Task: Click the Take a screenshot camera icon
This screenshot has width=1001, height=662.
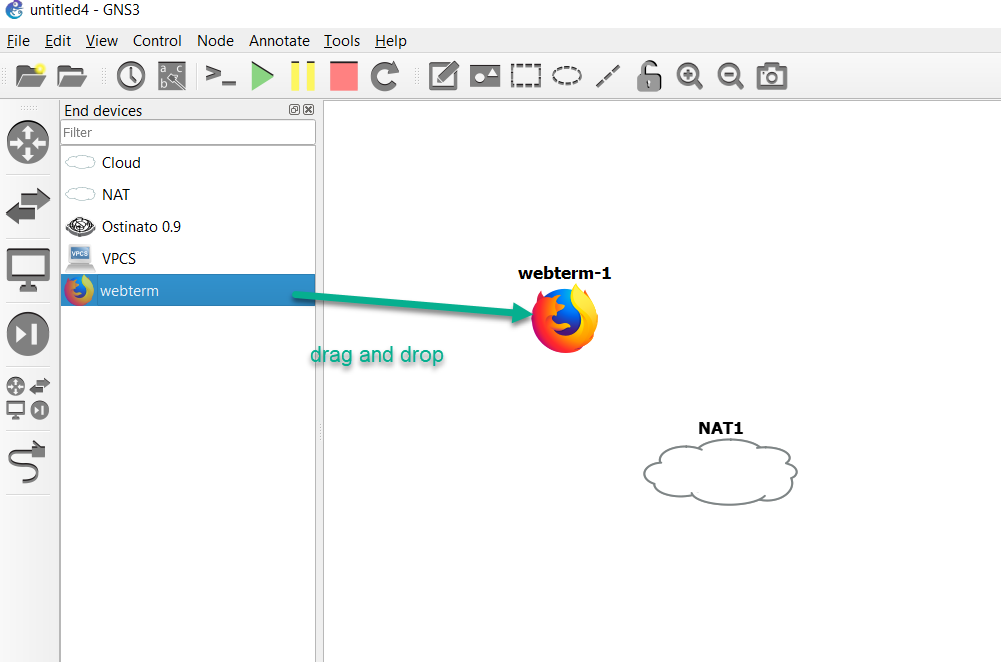Action: tap(772, 76)
